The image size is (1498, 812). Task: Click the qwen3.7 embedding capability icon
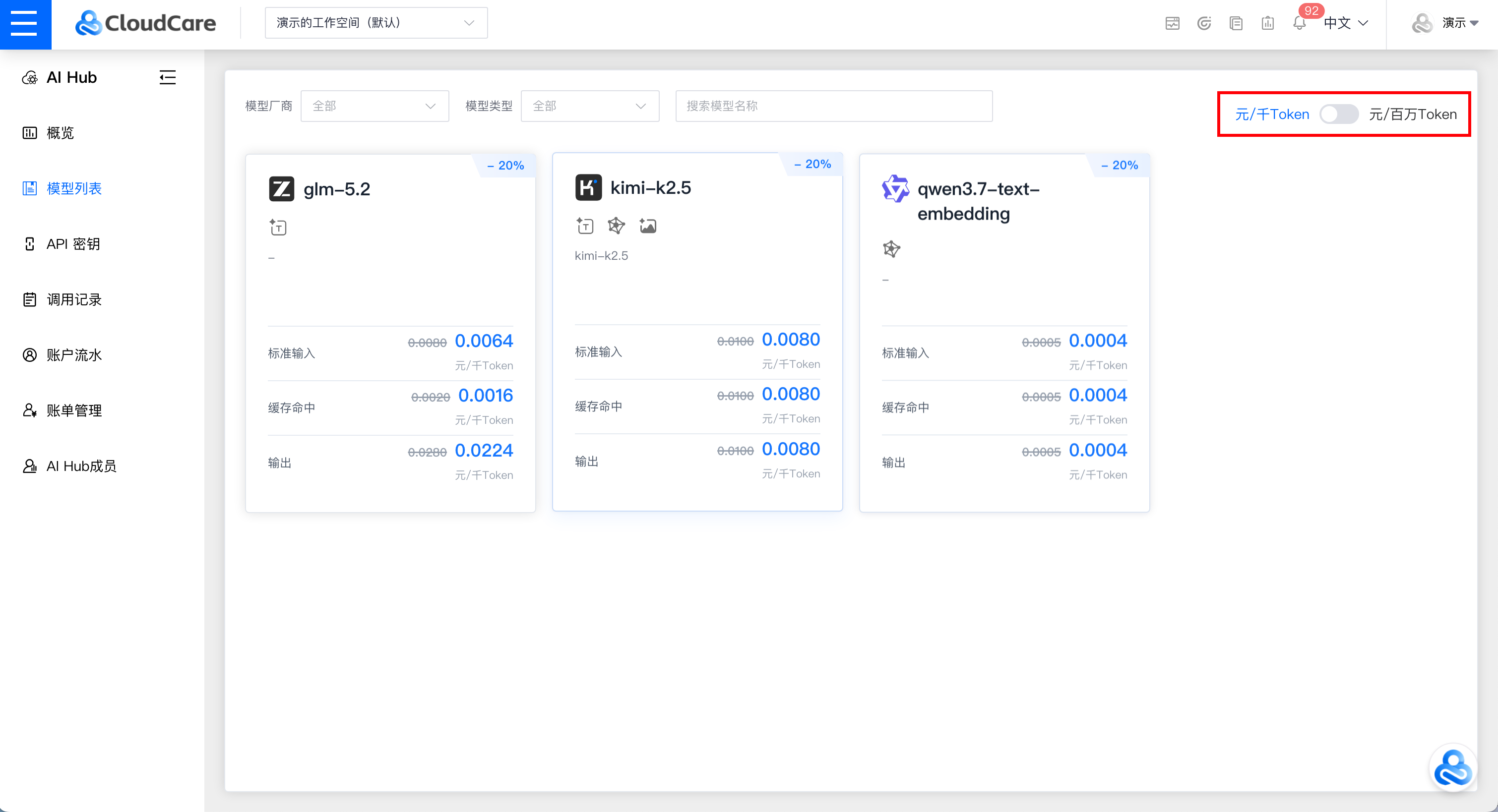tap(891, 249)
